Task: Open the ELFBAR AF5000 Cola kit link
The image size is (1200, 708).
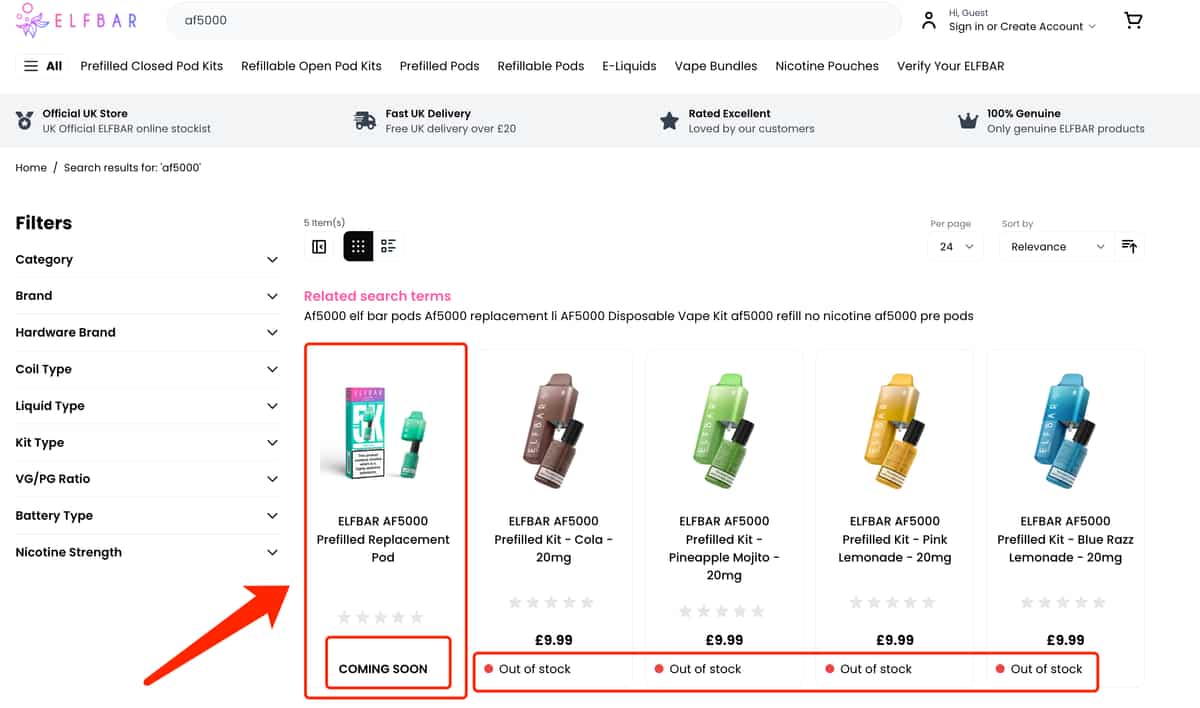Action: (553, 539)
